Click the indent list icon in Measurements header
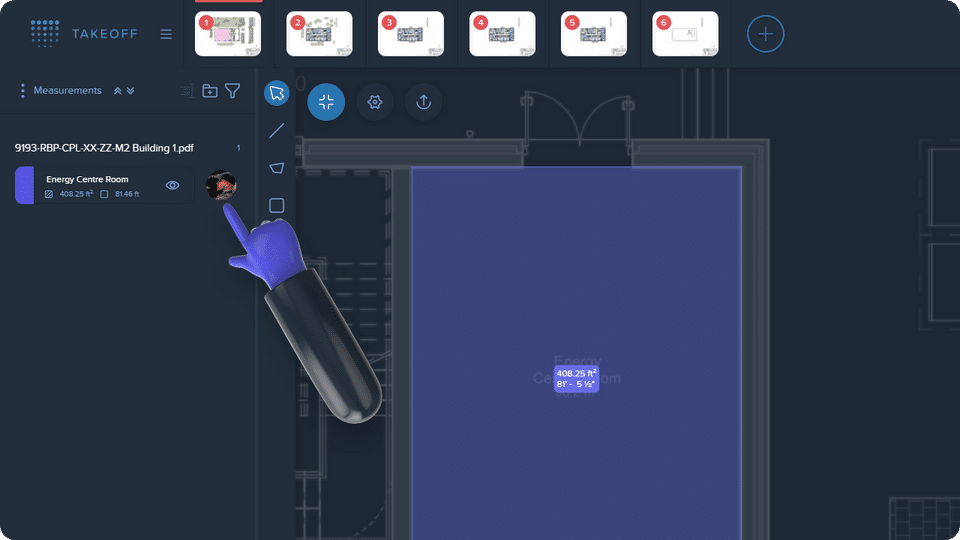 pos(187,91)
